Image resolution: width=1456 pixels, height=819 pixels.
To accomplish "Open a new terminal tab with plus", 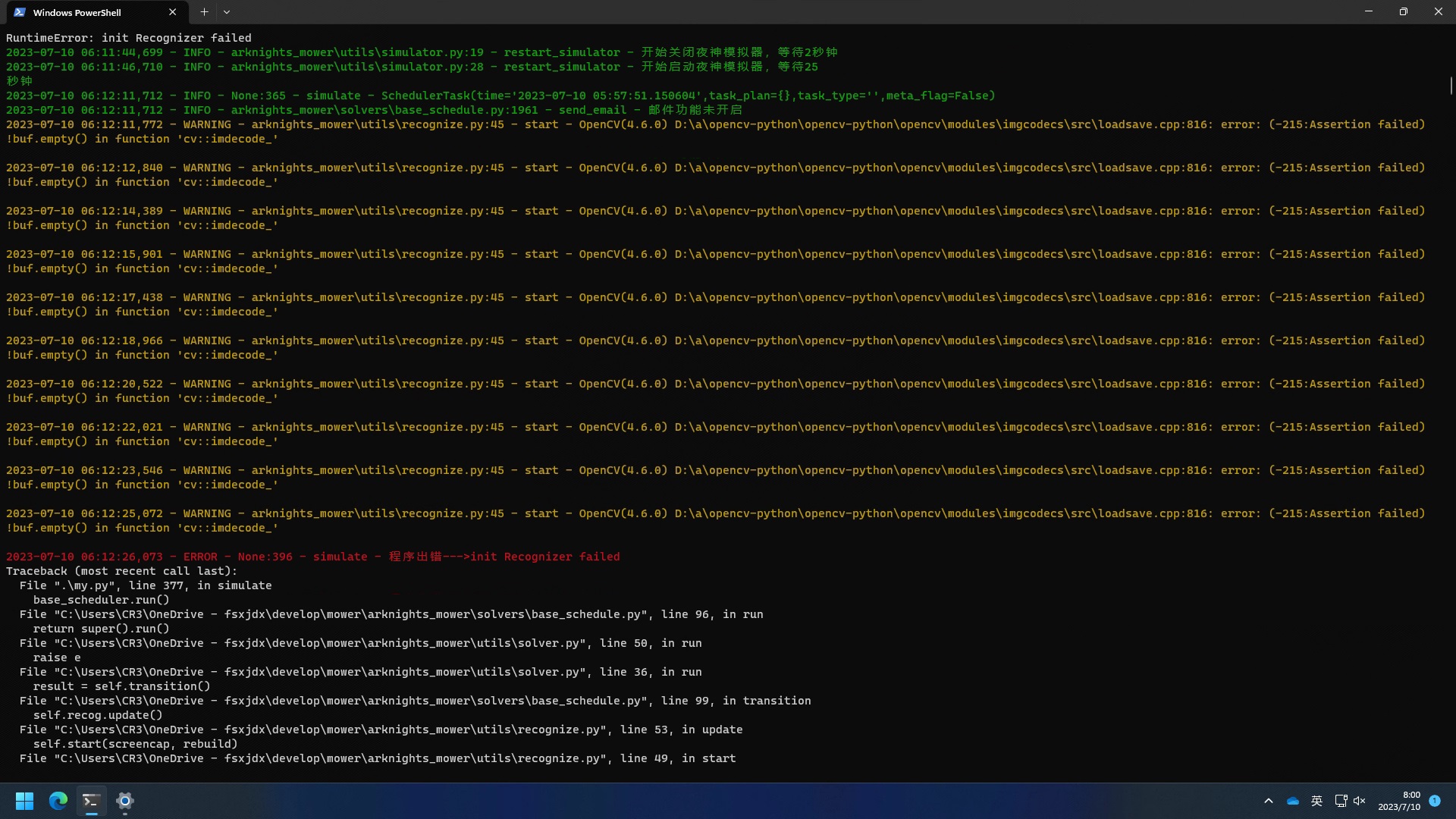I will 204,12.
